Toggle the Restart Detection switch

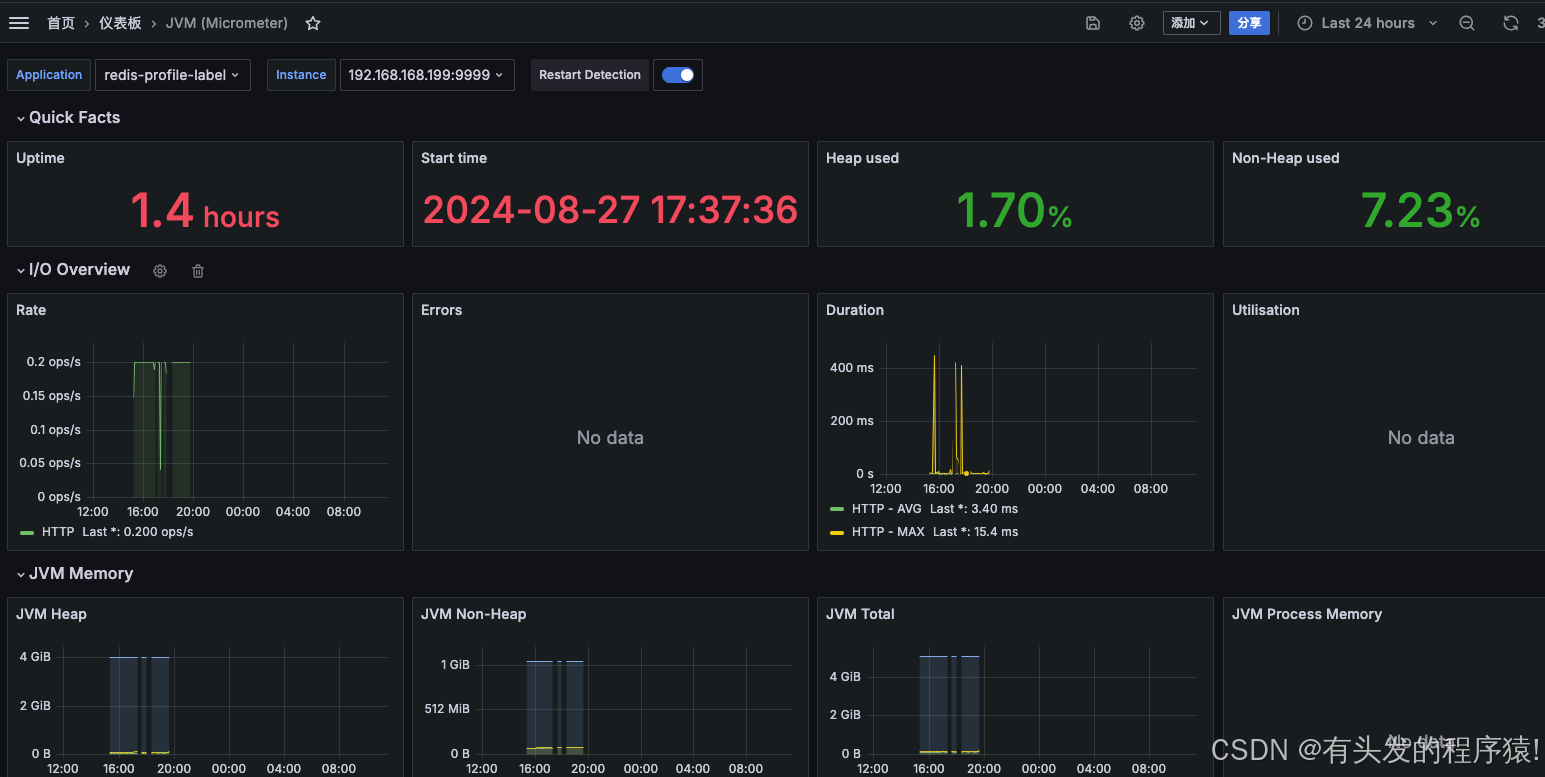tap(678, 75)
